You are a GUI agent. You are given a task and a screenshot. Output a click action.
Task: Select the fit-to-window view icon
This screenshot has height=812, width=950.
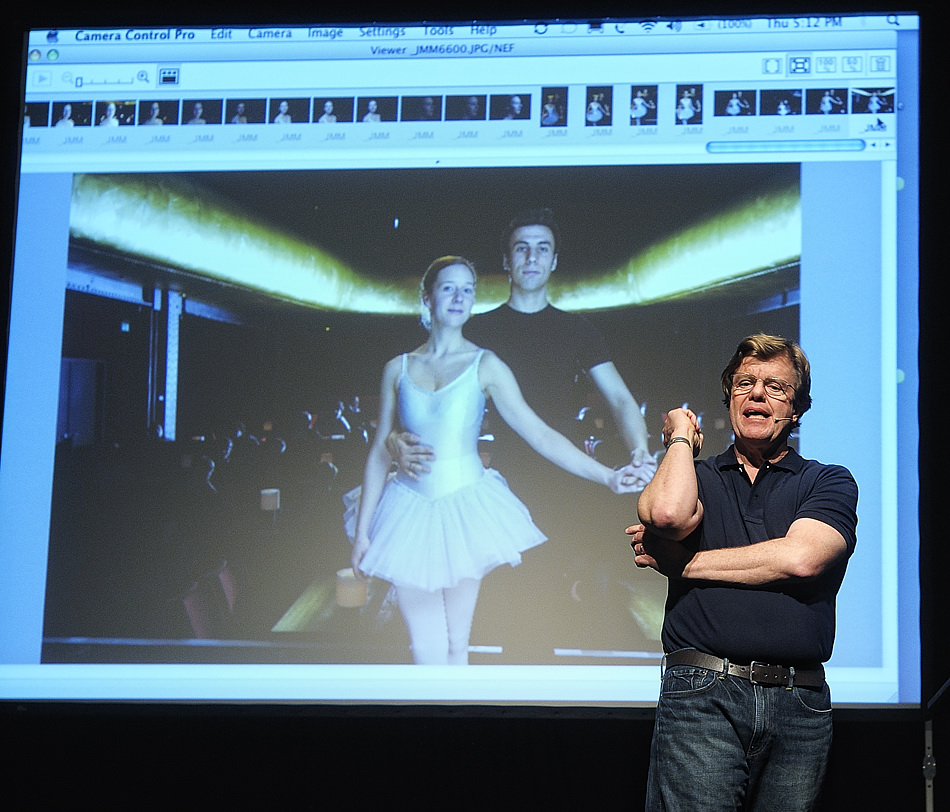(799, 65)
